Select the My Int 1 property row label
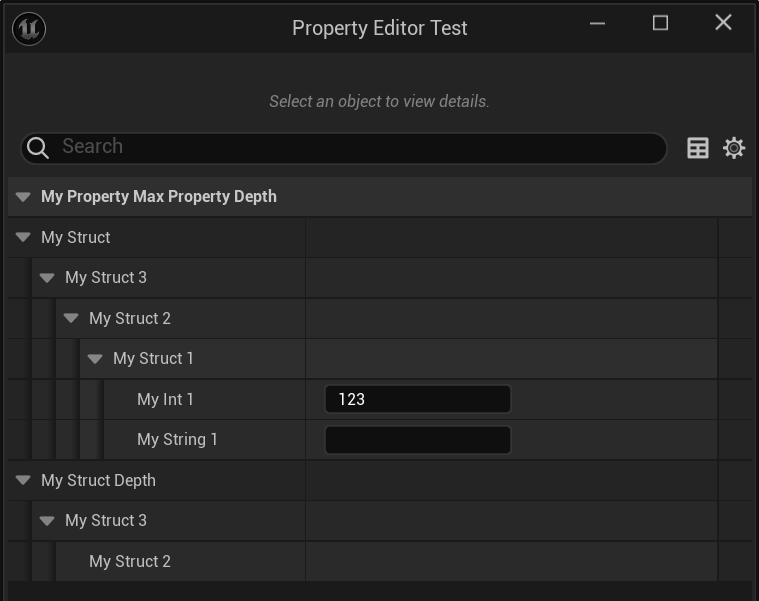The width and height of the screenshot is (759, 601). (165, 399)
